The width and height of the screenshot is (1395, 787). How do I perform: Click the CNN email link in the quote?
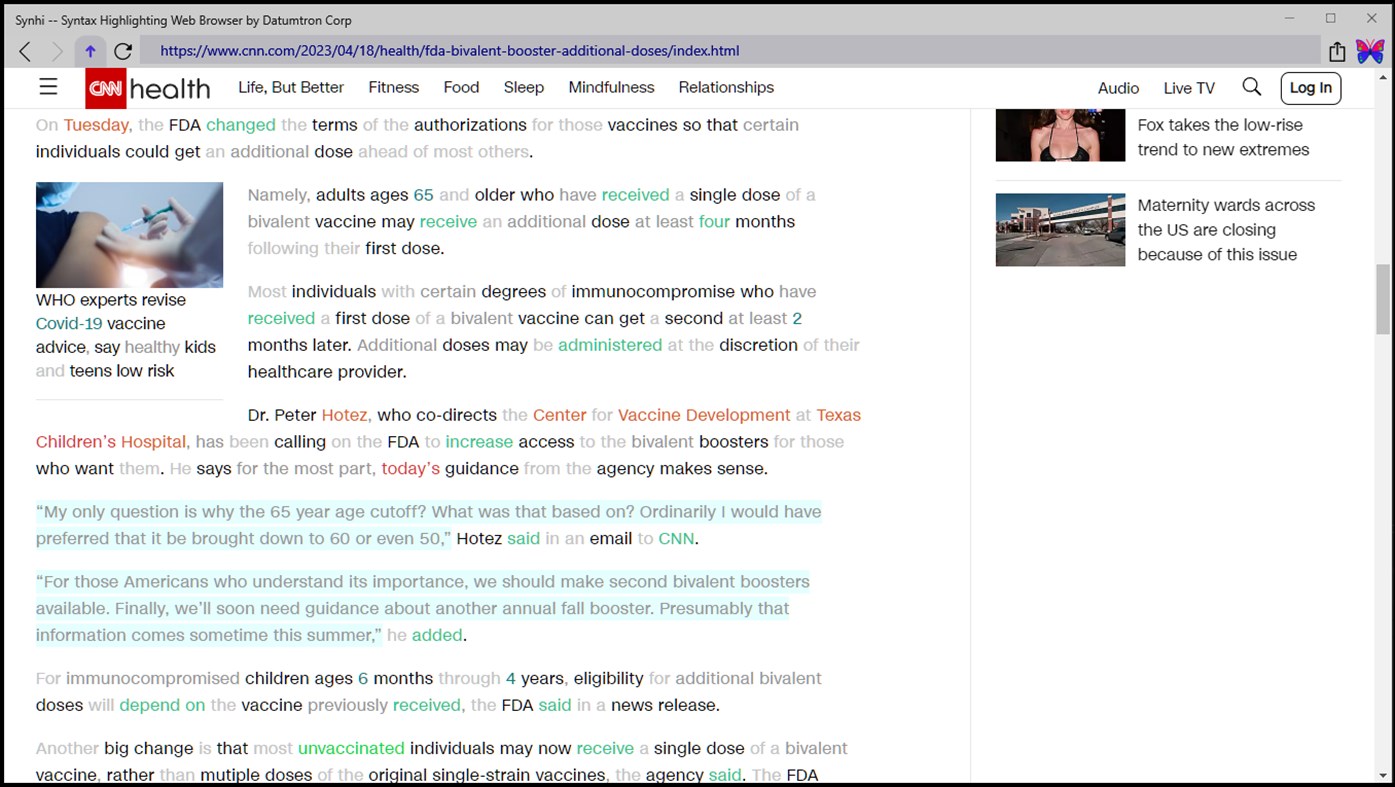676,538
